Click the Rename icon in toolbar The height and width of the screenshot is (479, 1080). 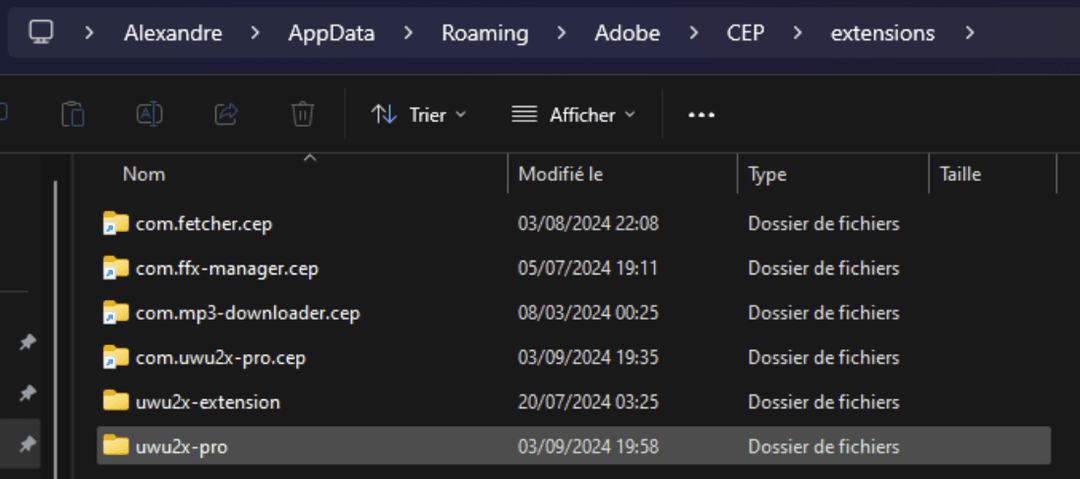pyautogui.click(x=149, y=115)
